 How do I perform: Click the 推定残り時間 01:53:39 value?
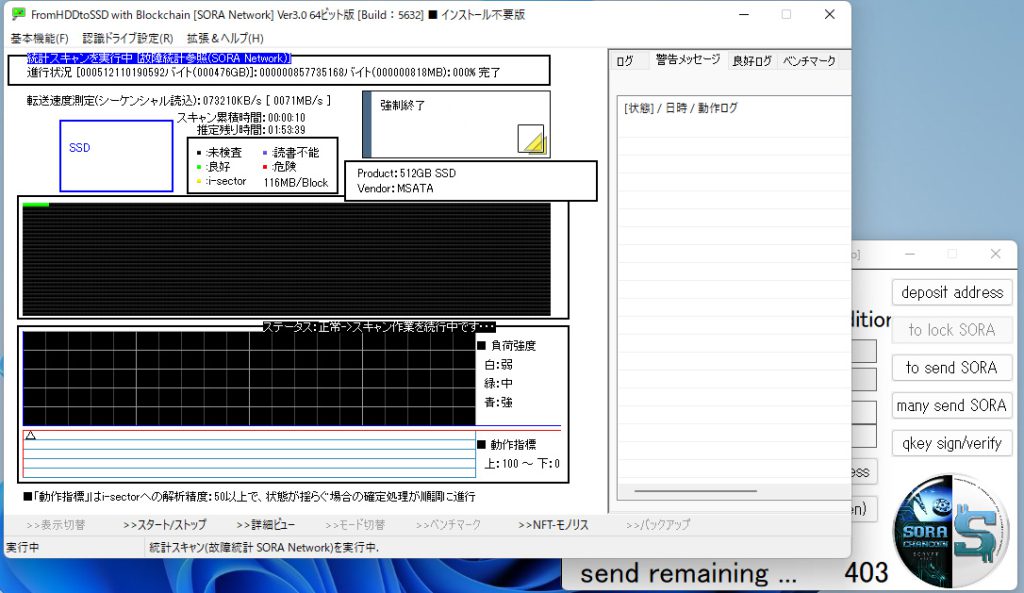click(x=287, y=130)
